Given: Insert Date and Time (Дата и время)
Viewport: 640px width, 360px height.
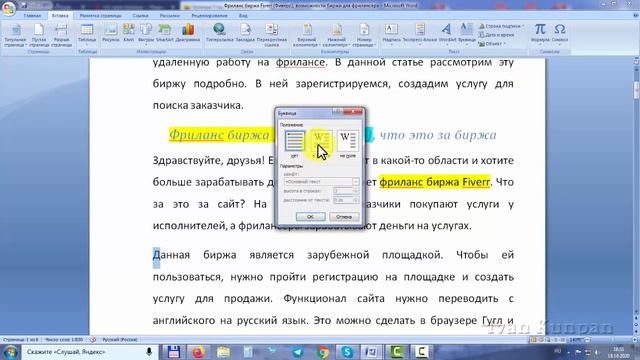Looking at the screenshot, I should tap(496, 35).
